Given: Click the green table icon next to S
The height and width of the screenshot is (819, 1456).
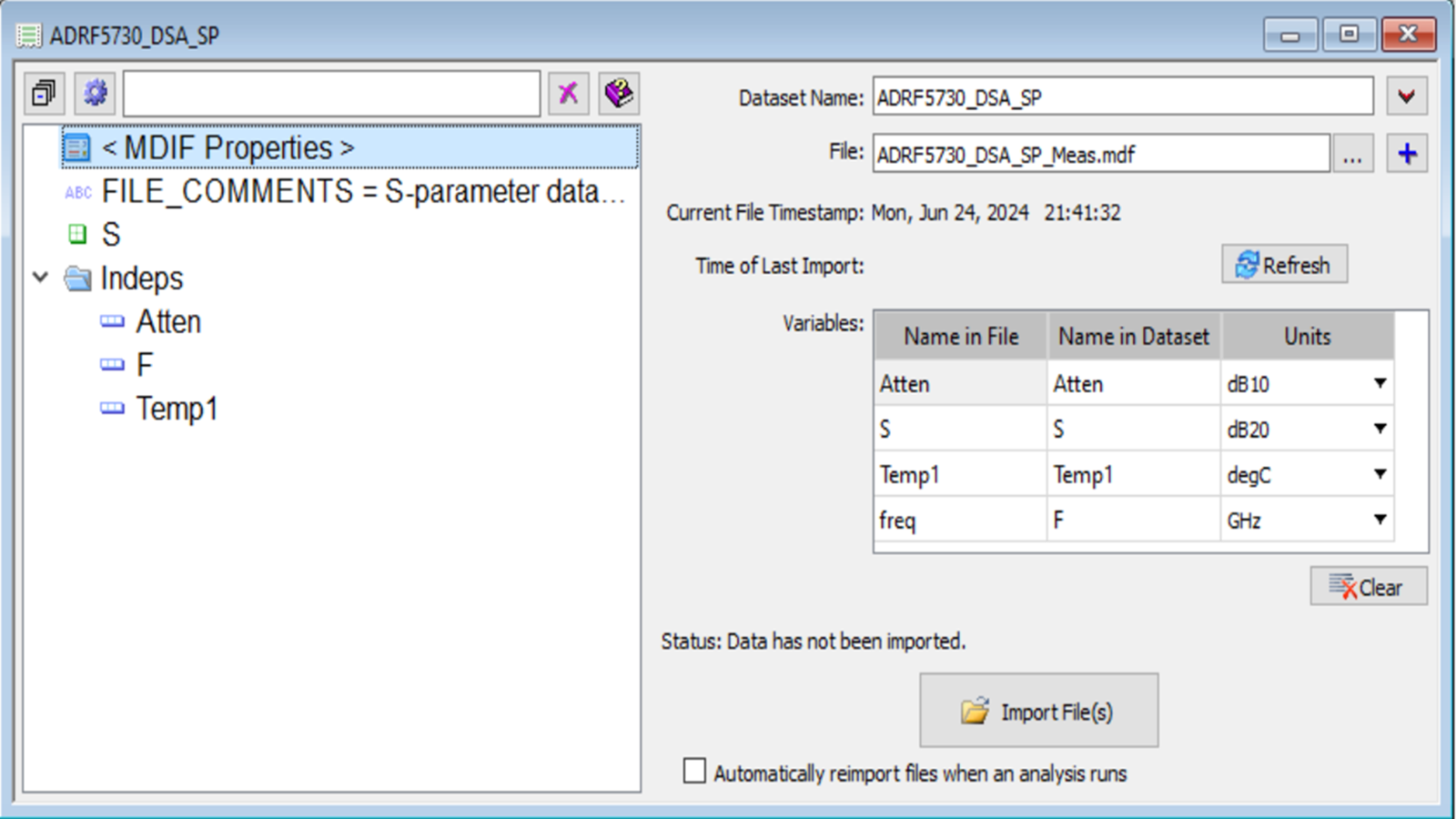Looking at the screenshot, I should (x=77, y=234).
